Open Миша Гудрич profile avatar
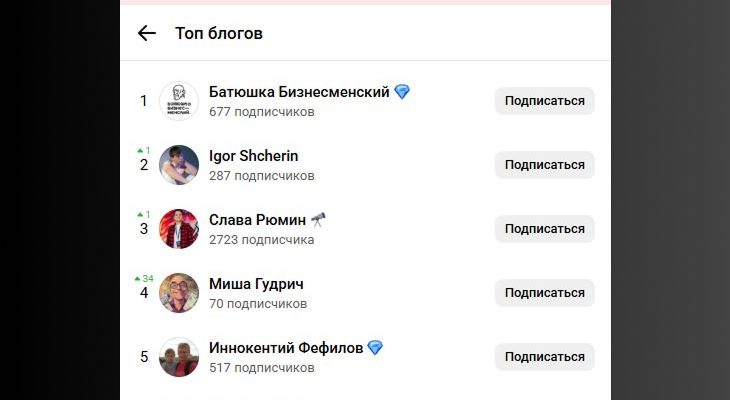This screenshot has width=730, height=400. click(179, 293)
